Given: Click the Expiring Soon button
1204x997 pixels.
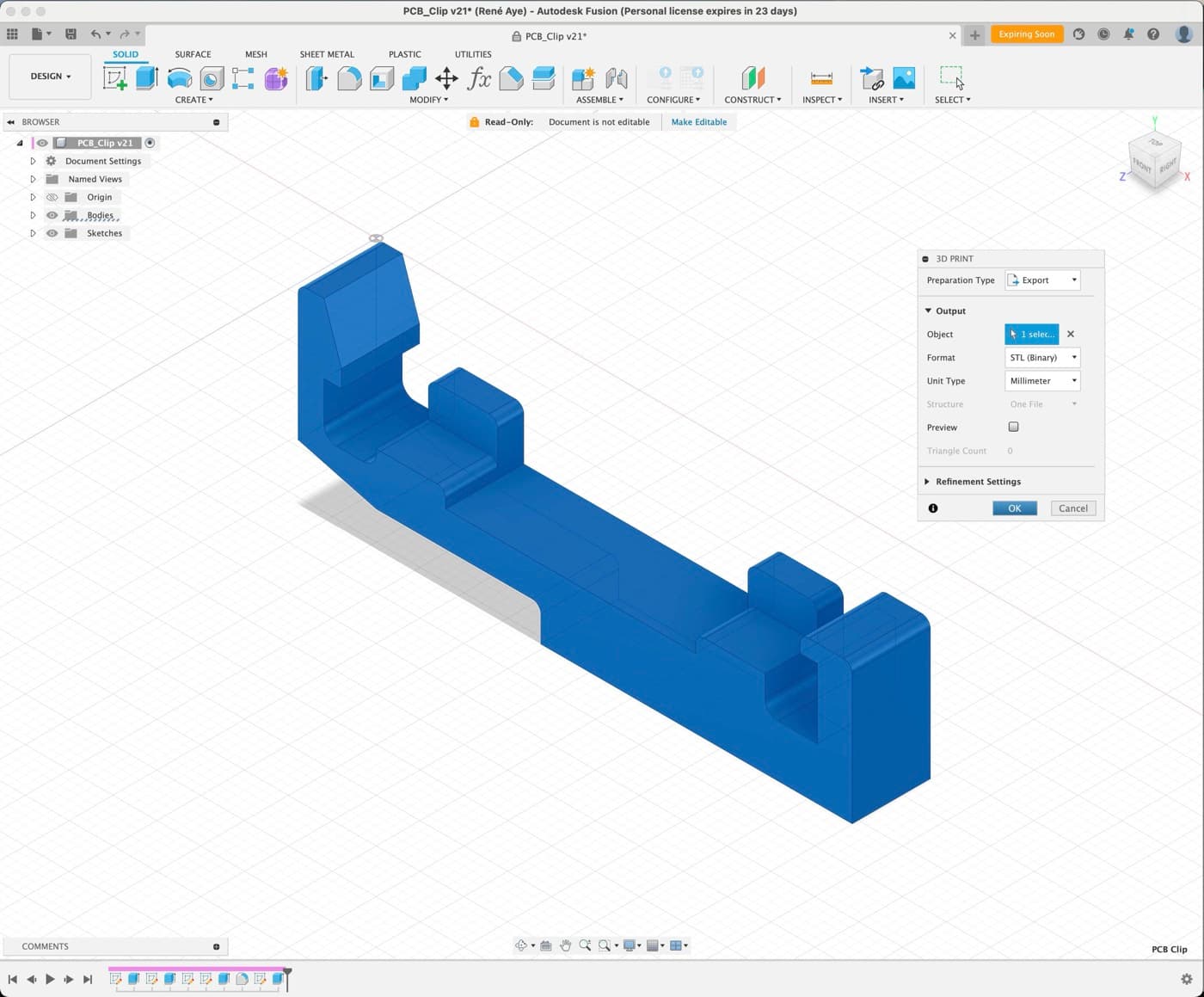Looking at the screenshot, I should pos(1027,34).
